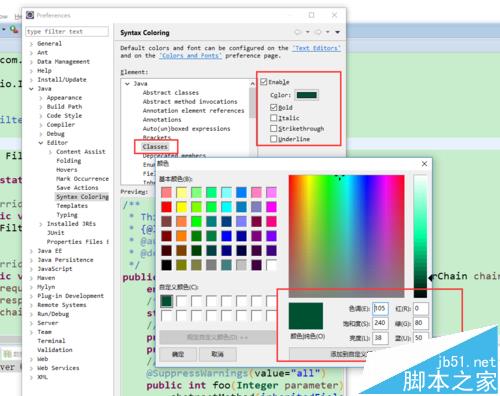Click the filter text box in Preferences
This screenshot has width=500, height=396.
[67, 31]
